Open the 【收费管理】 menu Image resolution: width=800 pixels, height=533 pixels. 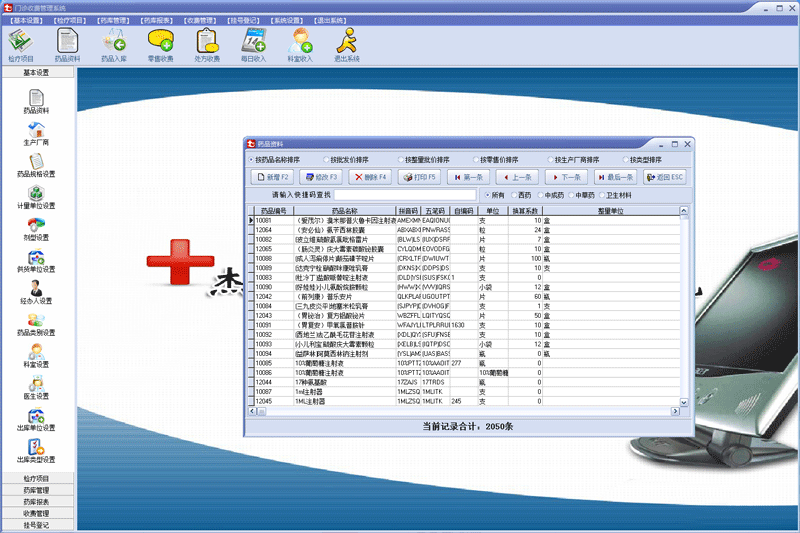[x=200, y=20]
